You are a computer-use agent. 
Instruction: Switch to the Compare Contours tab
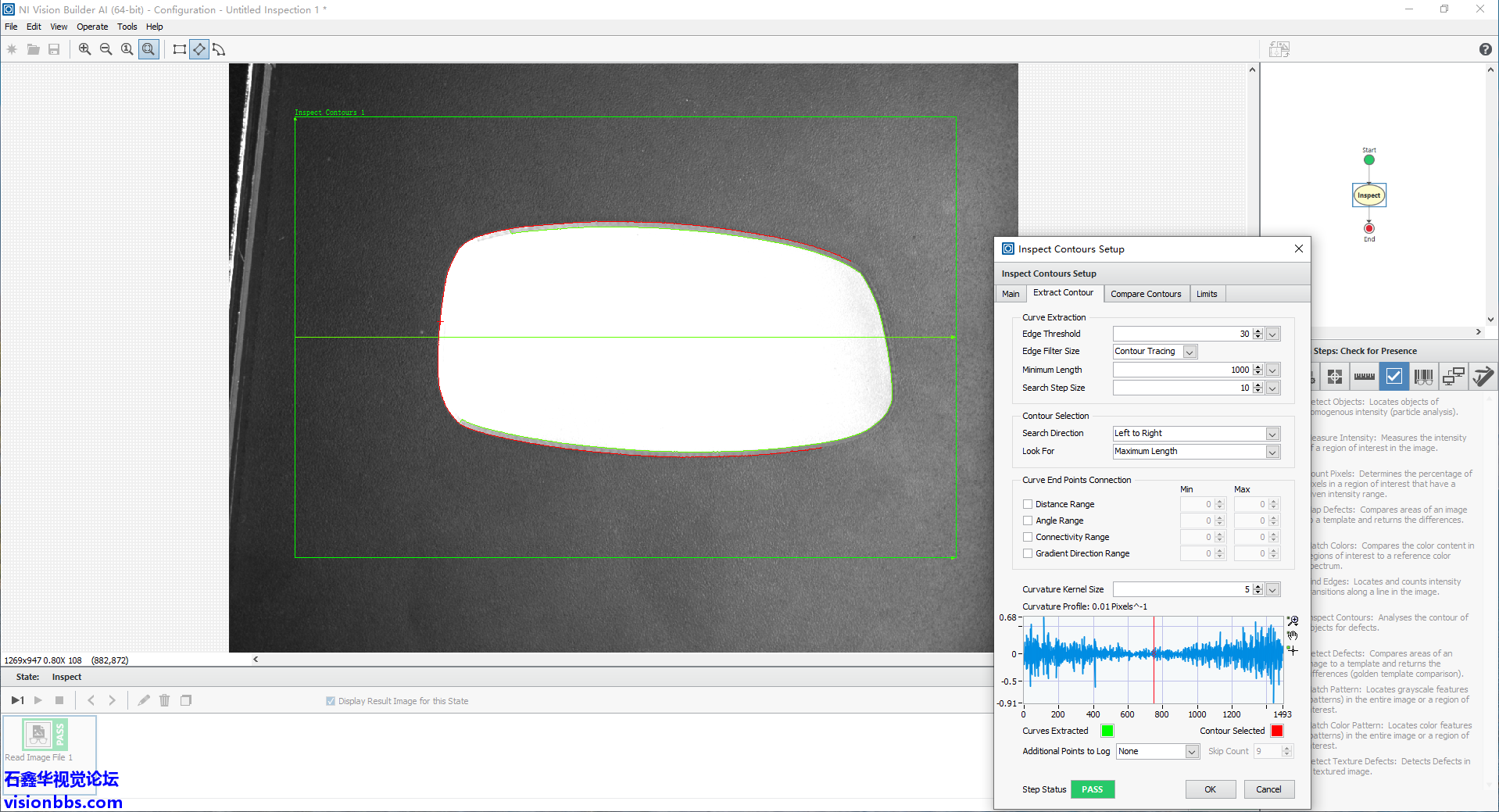pos(1146,294)
